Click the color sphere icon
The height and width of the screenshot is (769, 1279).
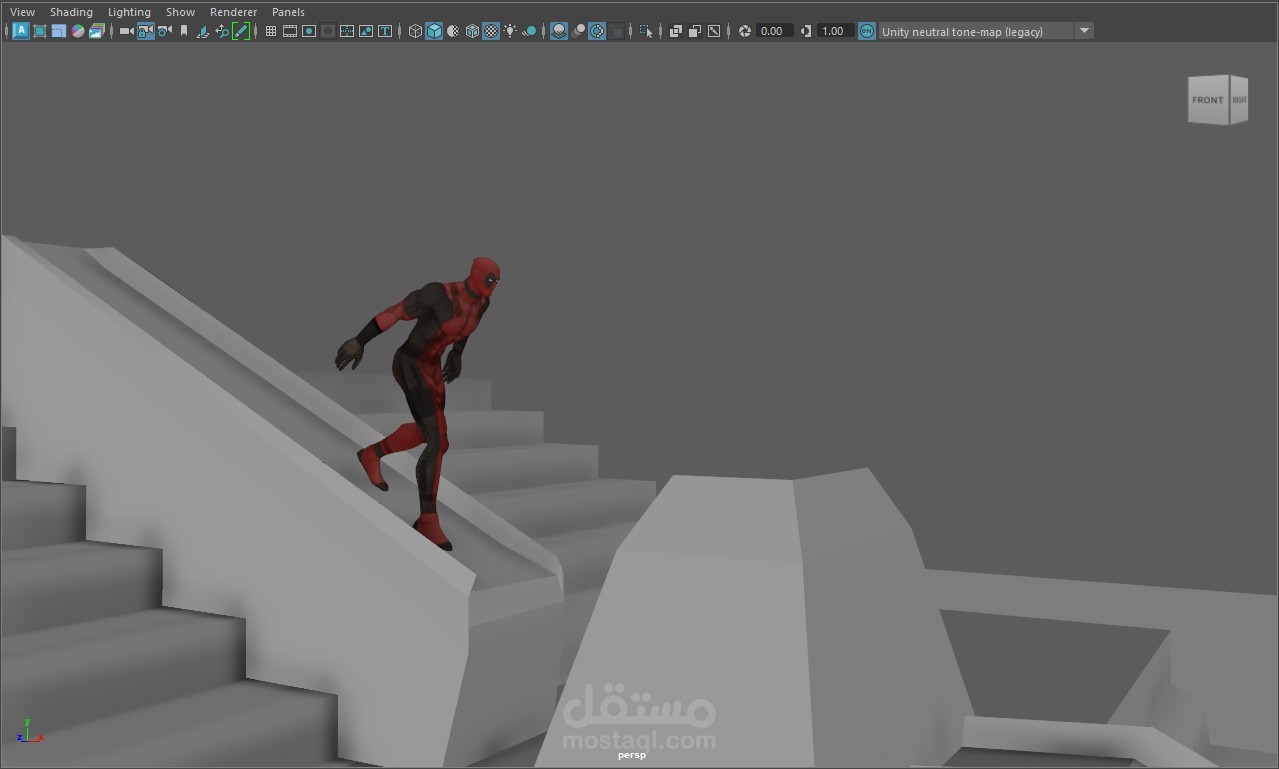pyautogui.click(x=78, y=31)
